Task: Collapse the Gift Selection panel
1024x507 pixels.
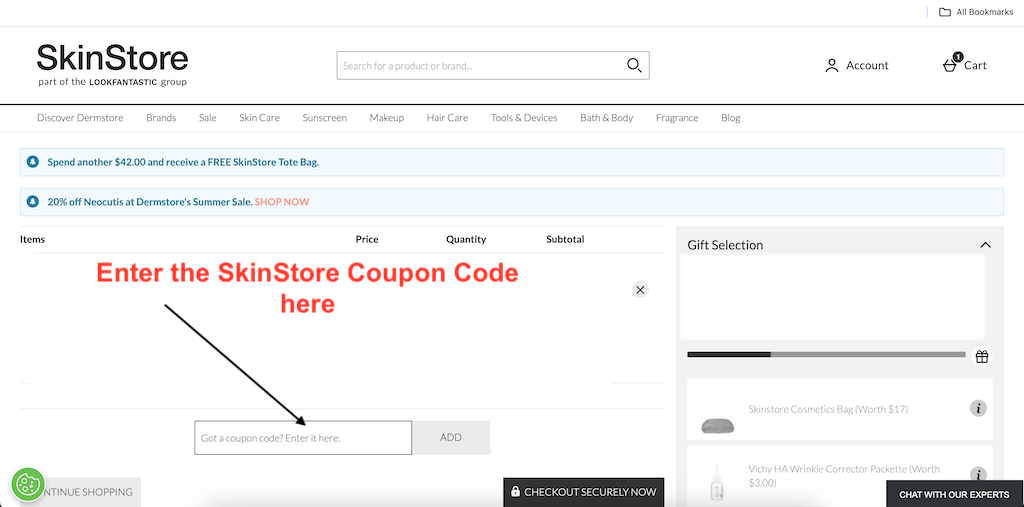Action: (x=985, y=245)
